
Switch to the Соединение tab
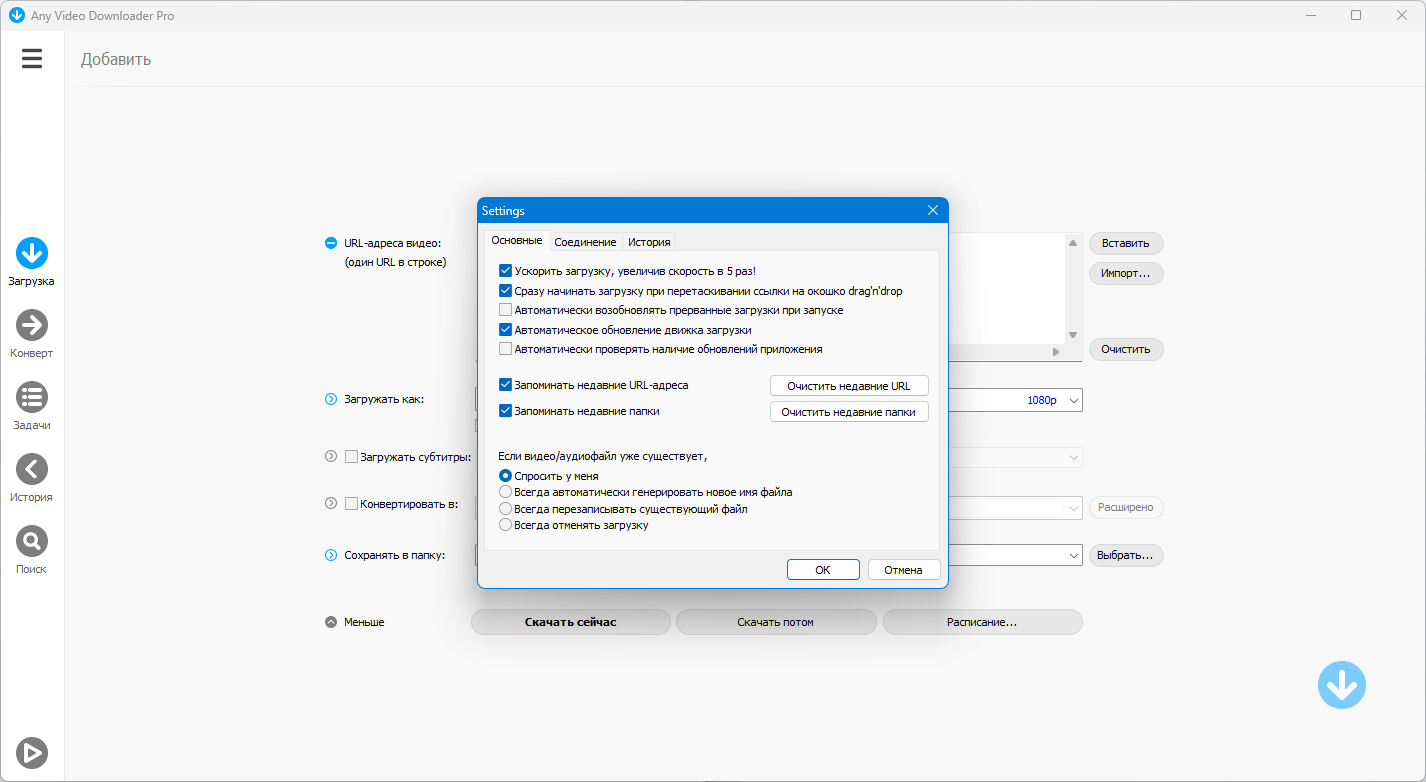585,242
